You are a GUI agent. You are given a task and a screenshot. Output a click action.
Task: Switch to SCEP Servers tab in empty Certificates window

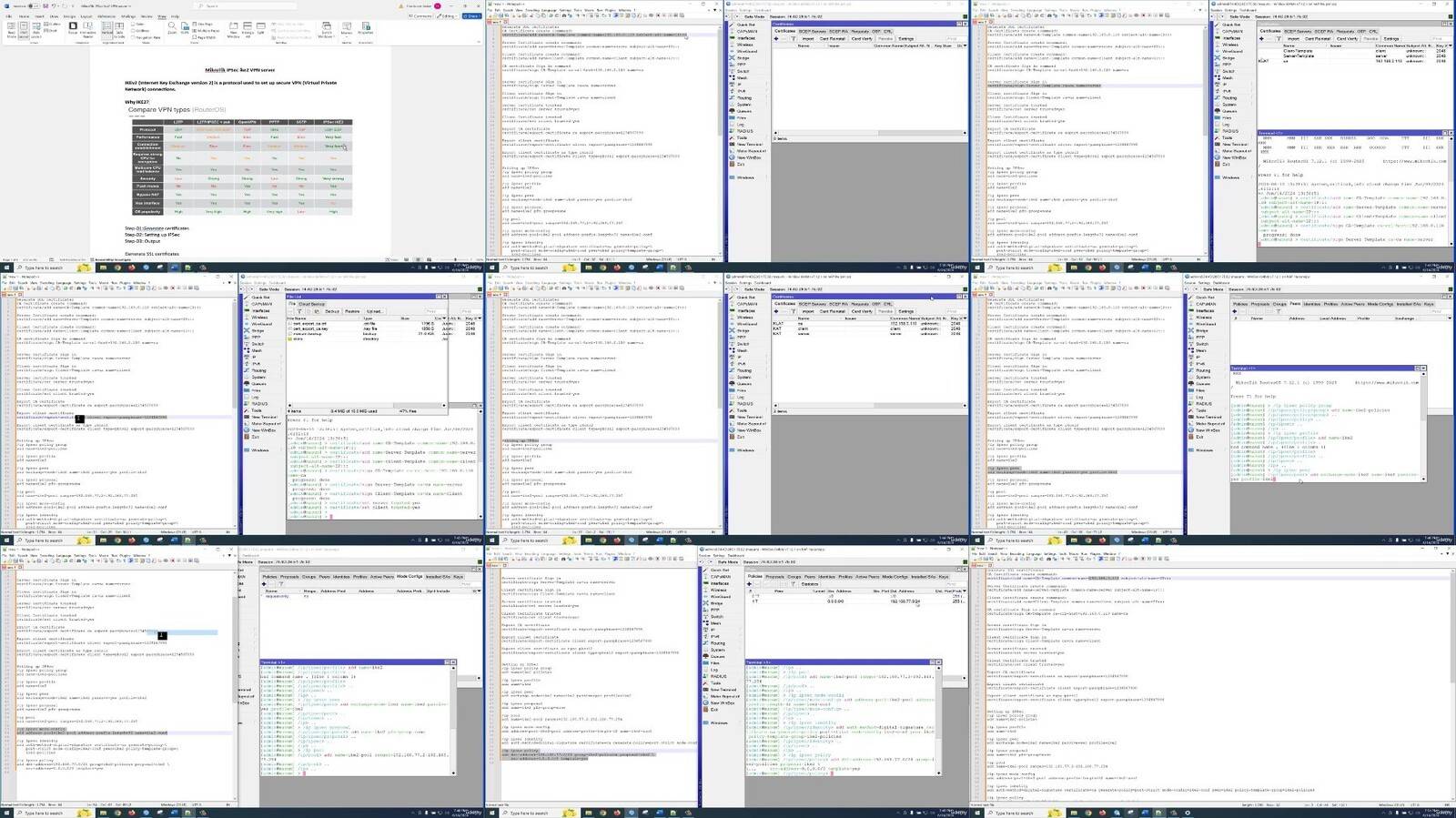(x=812, y=31)
